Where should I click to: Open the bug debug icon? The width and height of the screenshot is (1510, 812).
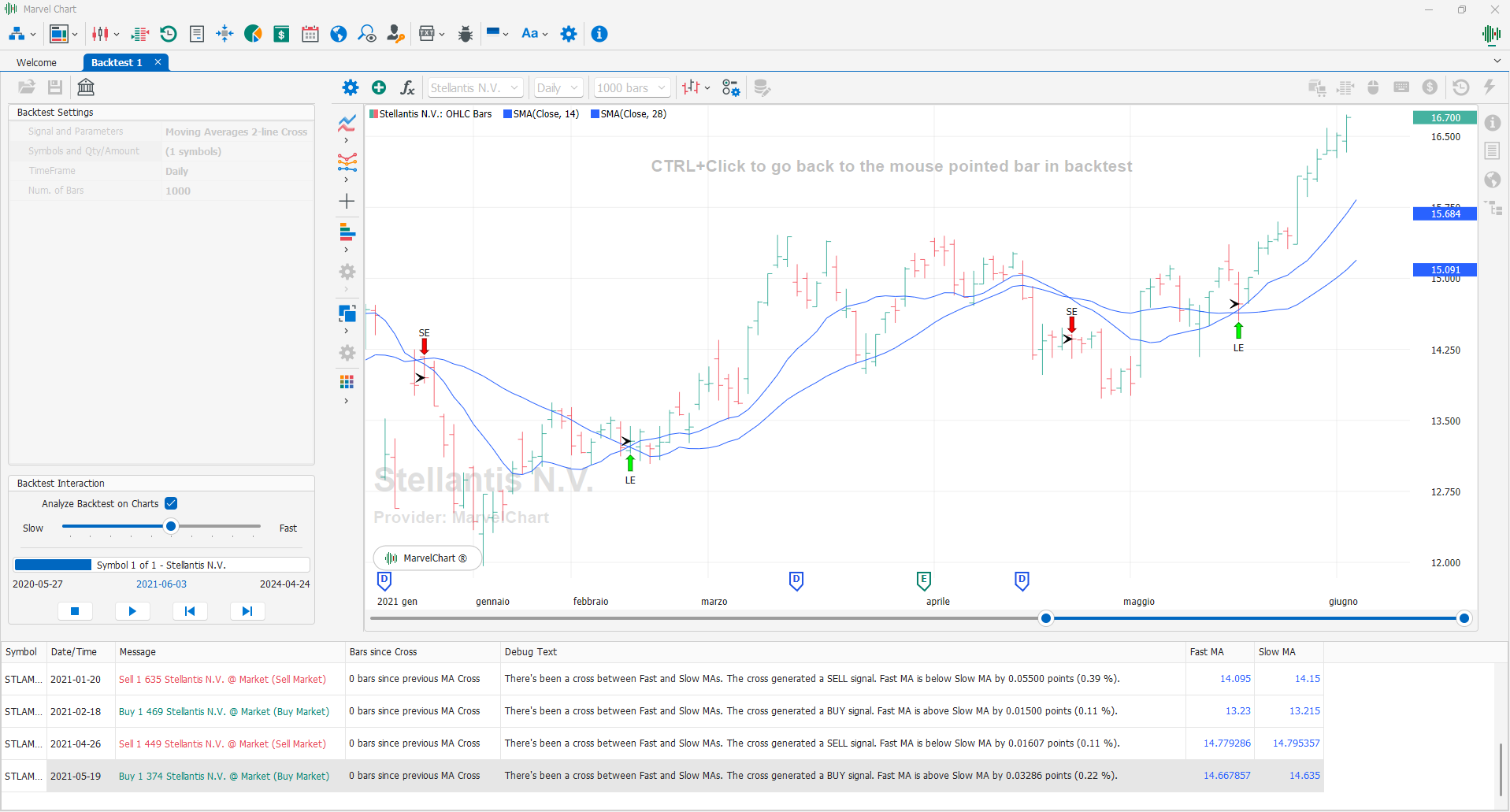click(466, 34)
